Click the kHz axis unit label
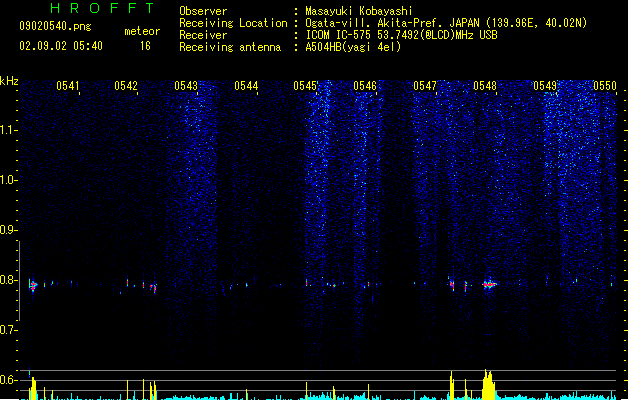Screen dimensions: 629x400 9,81
